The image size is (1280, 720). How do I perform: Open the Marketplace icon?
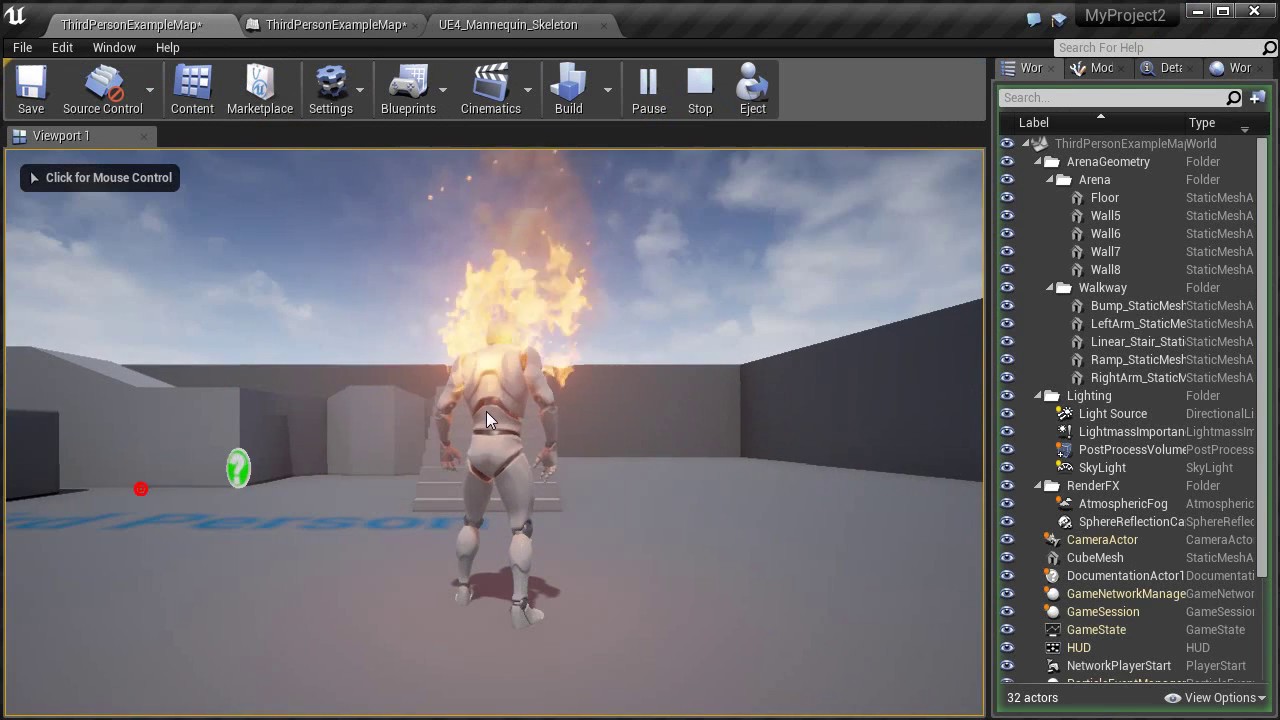[x=260, y=90]
